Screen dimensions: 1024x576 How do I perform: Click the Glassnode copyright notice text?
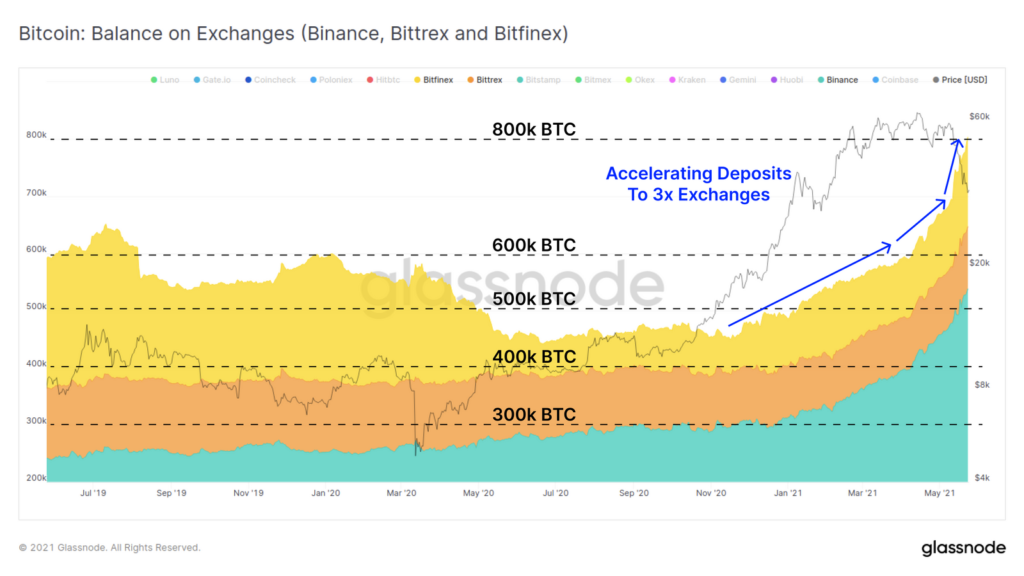[110, 548]
